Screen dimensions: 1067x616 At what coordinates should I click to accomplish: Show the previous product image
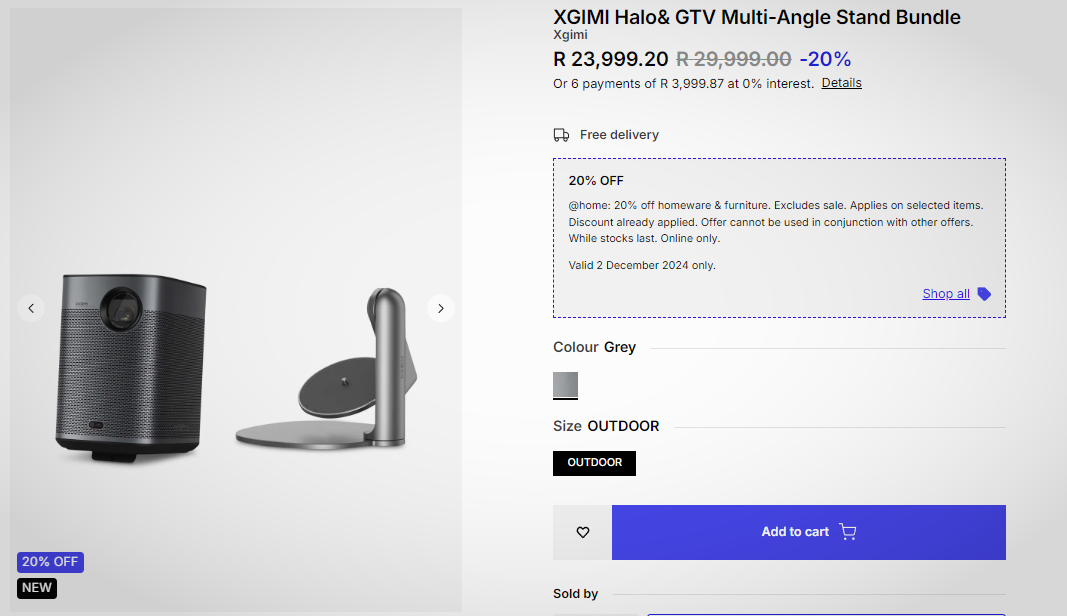point(31,308)
